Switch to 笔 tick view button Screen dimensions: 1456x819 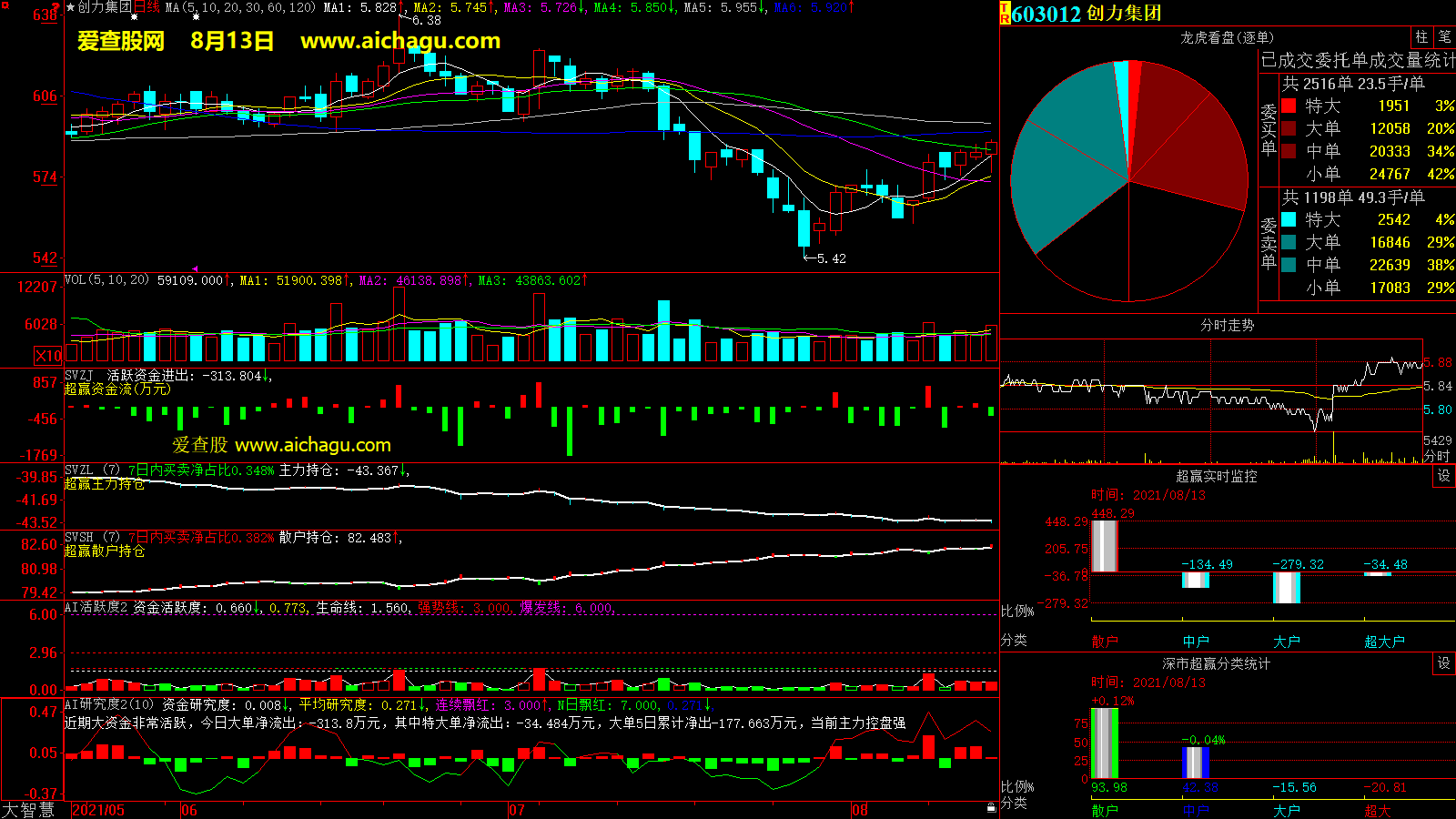[x=1444, y=37]
